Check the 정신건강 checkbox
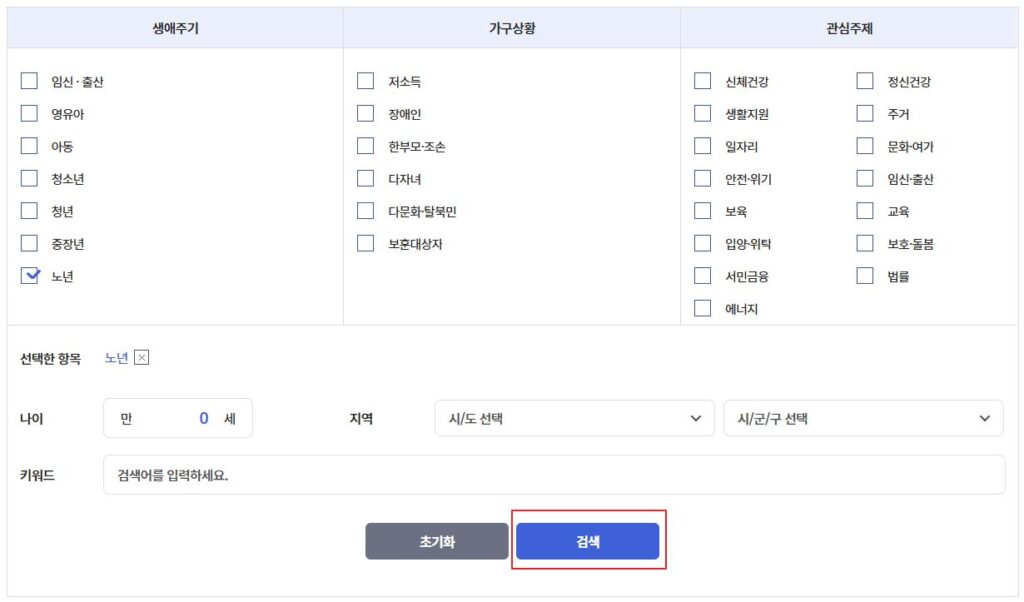The height and width of the screenshot is (602, 1024). pyautogui.click(x=865, y=82)
